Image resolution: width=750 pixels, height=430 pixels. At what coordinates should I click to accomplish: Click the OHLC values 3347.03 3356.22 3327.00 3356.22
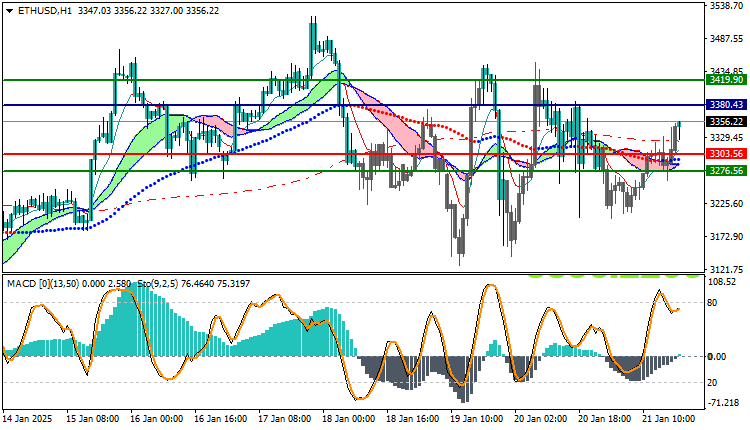tap(148, 11)
